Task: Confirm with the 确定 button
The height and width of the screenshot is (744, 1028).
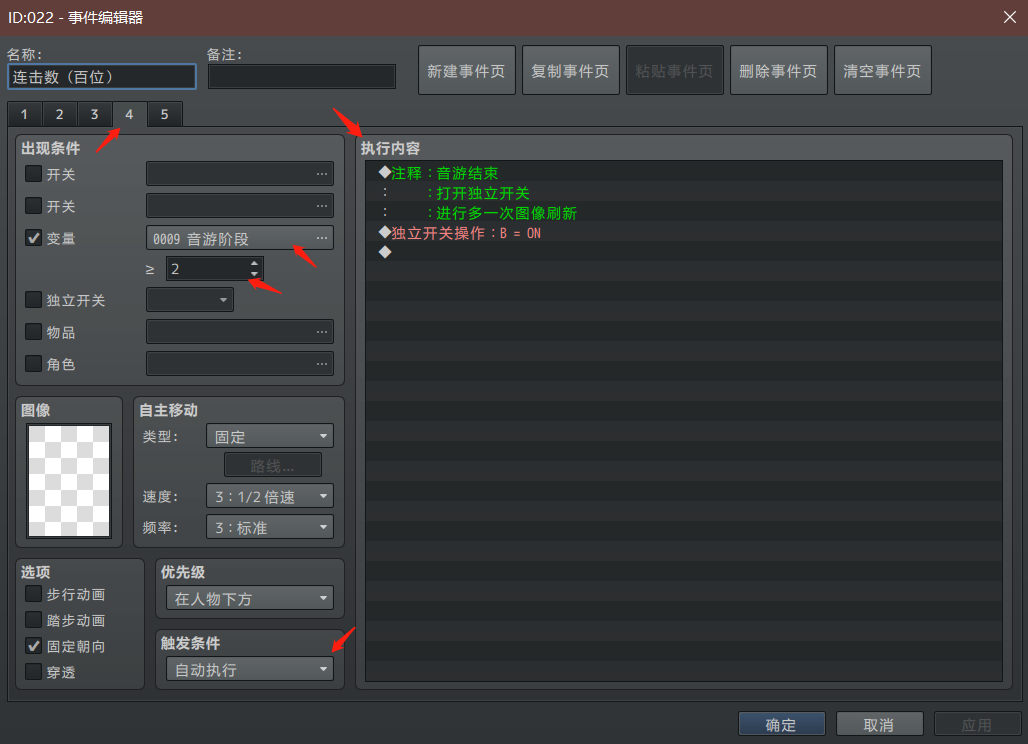Action: 781,724
